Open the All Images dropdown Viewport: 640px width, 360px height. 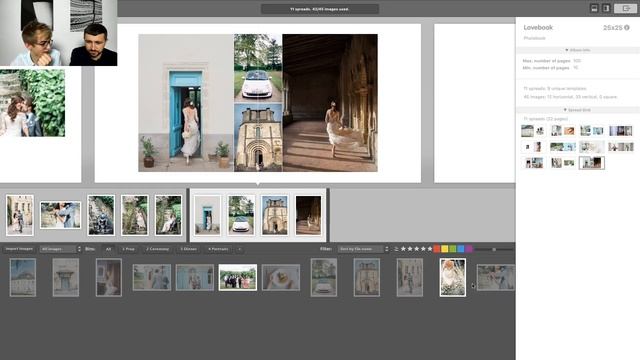(60, 249)
